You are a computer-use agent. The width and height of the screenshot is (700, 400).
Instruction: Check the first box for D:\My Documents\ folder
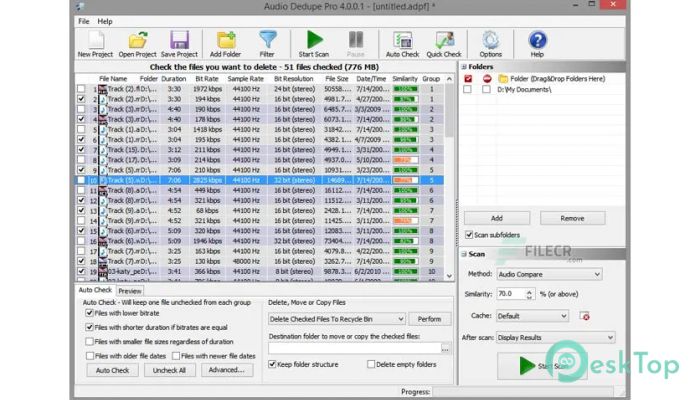[467, 89]
